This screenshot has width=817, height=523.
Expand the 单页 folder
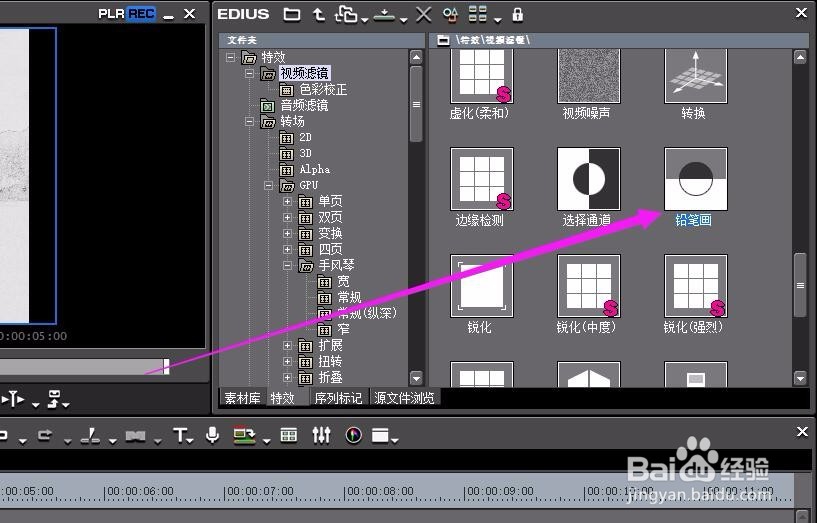(287, 201)
